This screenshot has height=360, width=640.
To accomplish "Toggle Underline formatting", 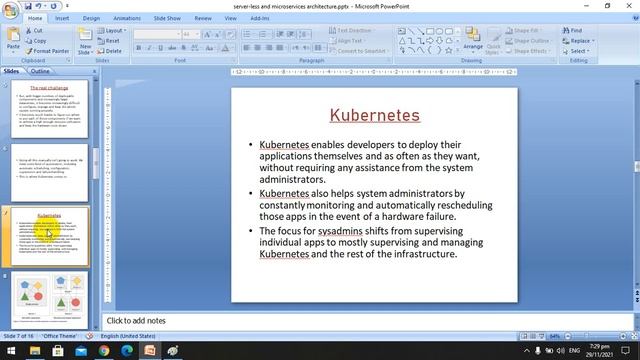I will pos(160,48).
